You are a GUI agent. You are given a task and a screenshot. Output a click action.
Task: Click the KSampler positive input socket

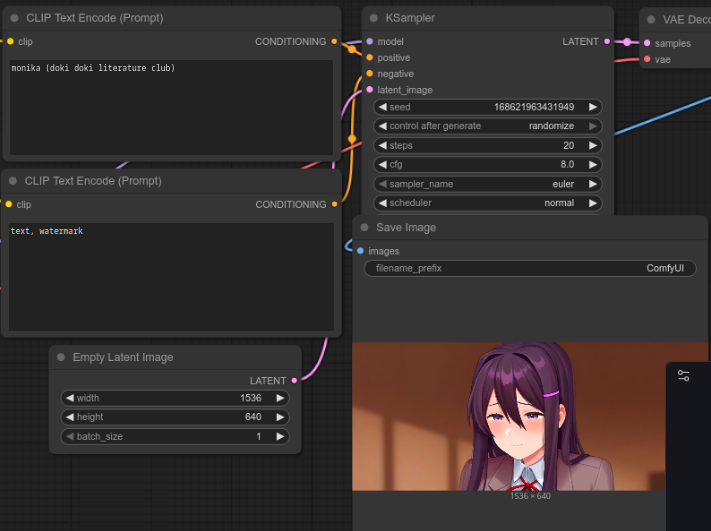click(370, 58)
